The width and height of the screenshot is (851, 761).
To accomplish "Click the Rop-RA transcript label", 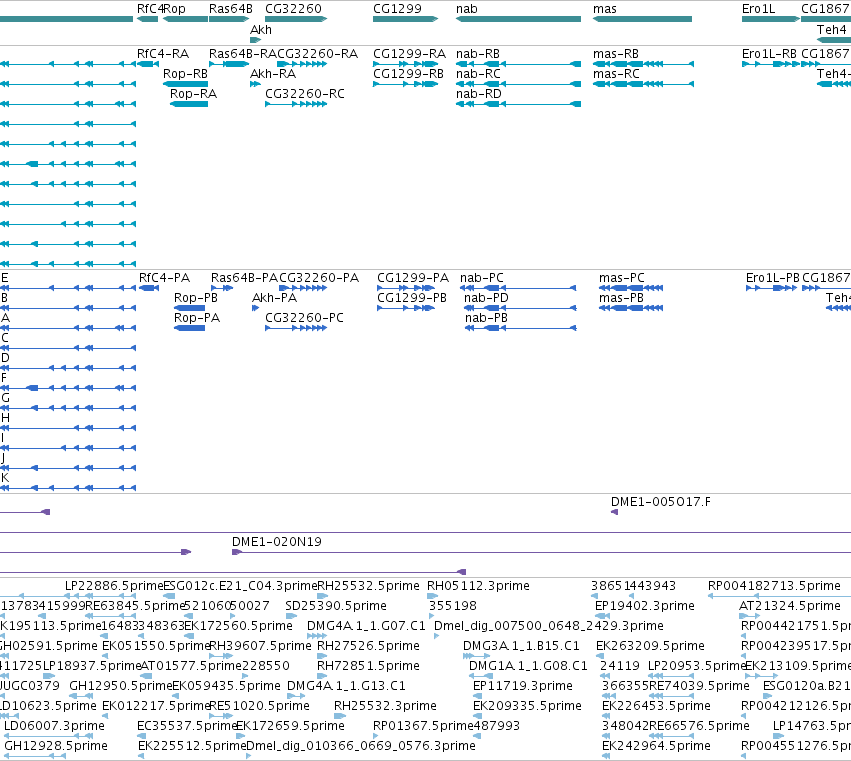I will coord(193,93).
